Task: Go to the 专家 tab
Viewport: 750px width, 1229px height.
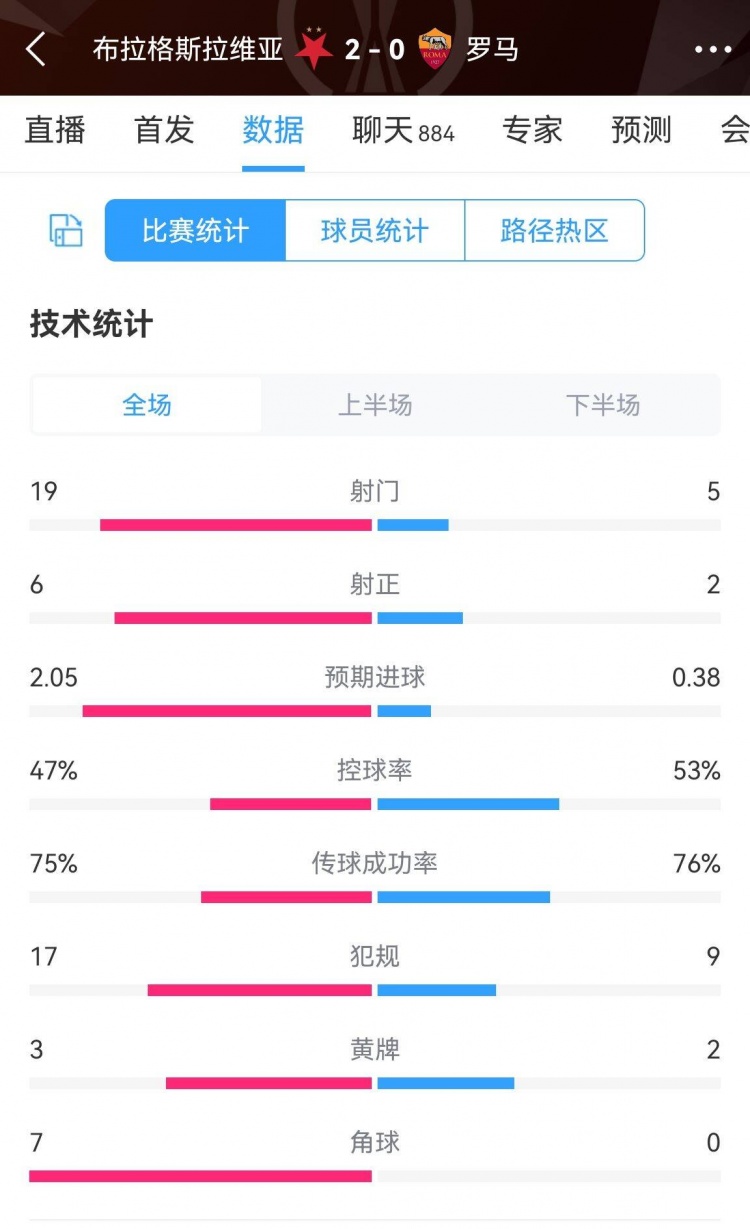Action: [x=532, y=130]
